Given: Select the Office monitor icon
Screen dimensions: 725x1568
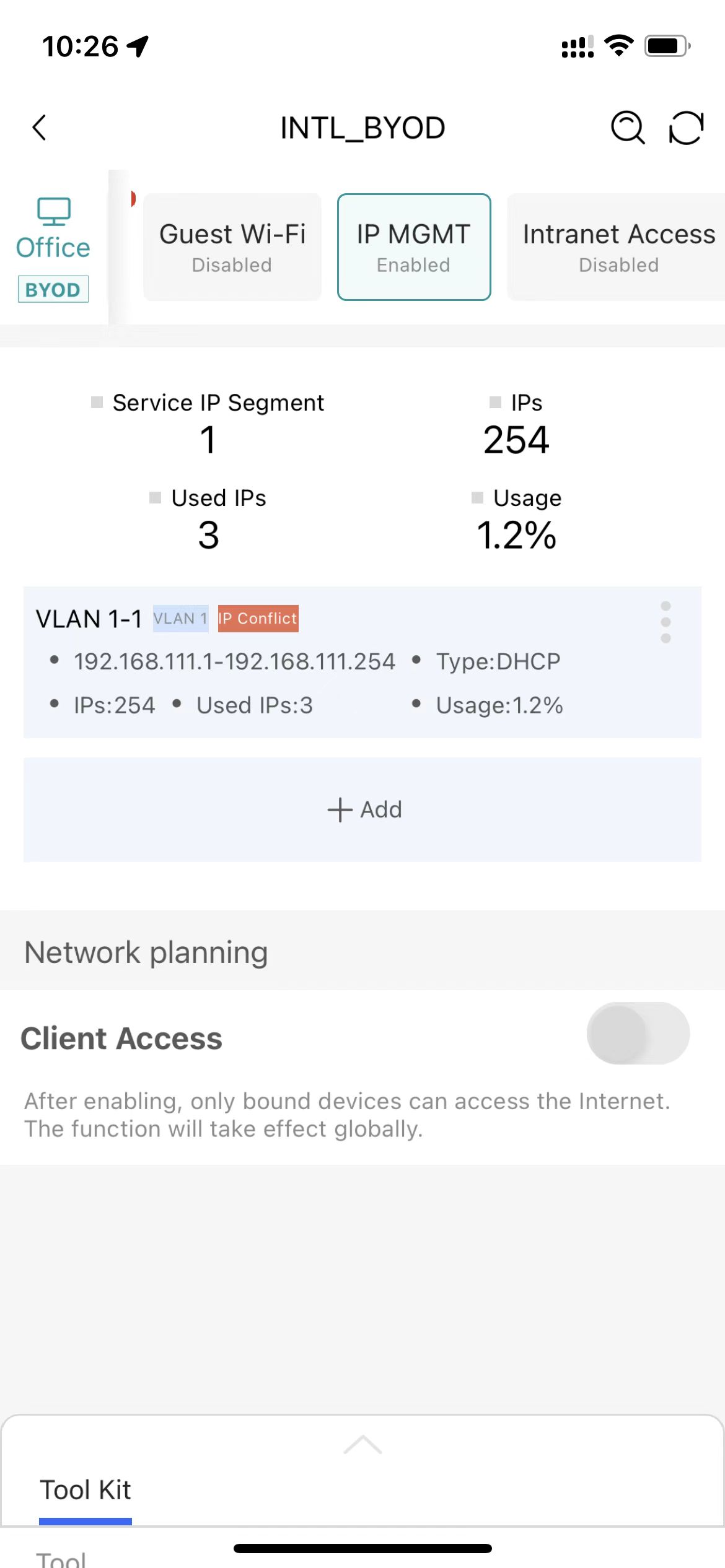Looking at the screenshot, I should coord(54,212).
